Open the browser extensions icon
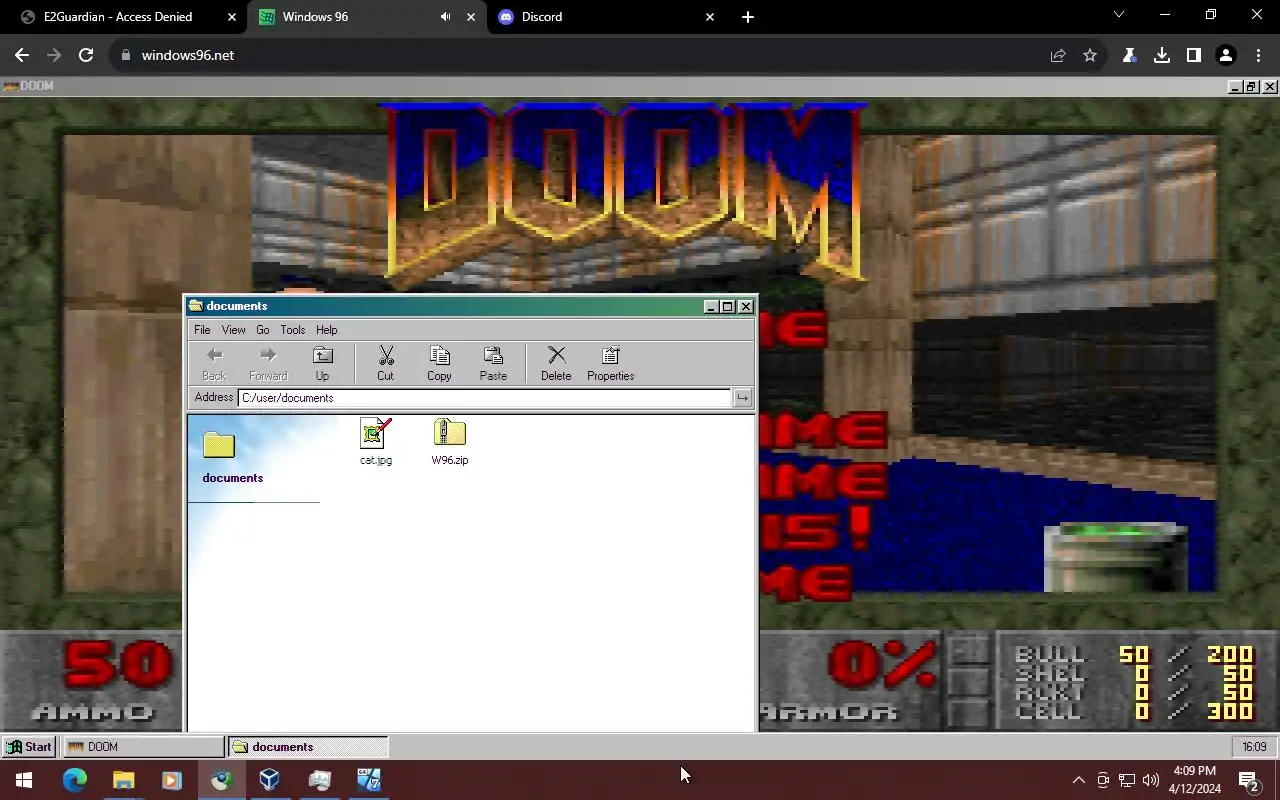The width and height of the screenshot is (1280, 800). (x=1130, y=55)
